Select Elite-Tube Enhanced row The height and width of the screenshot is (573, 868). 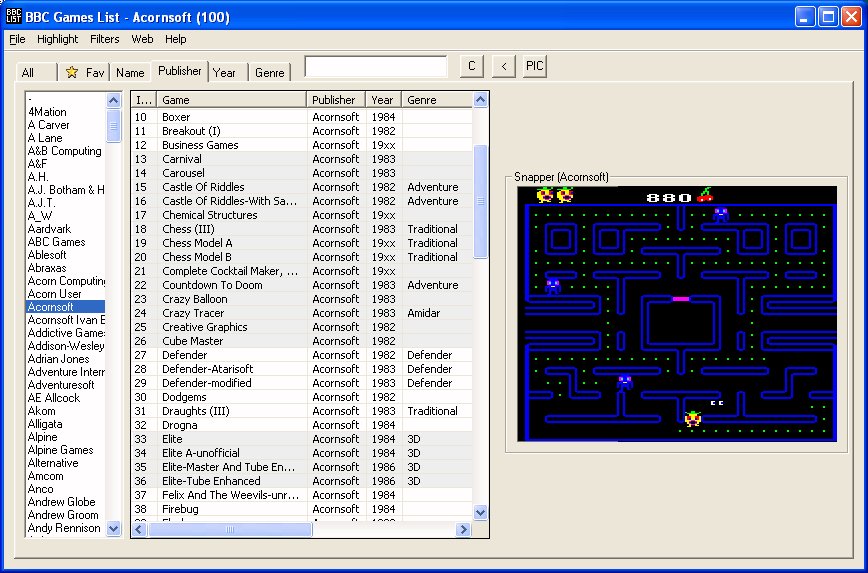coord(302,481)
